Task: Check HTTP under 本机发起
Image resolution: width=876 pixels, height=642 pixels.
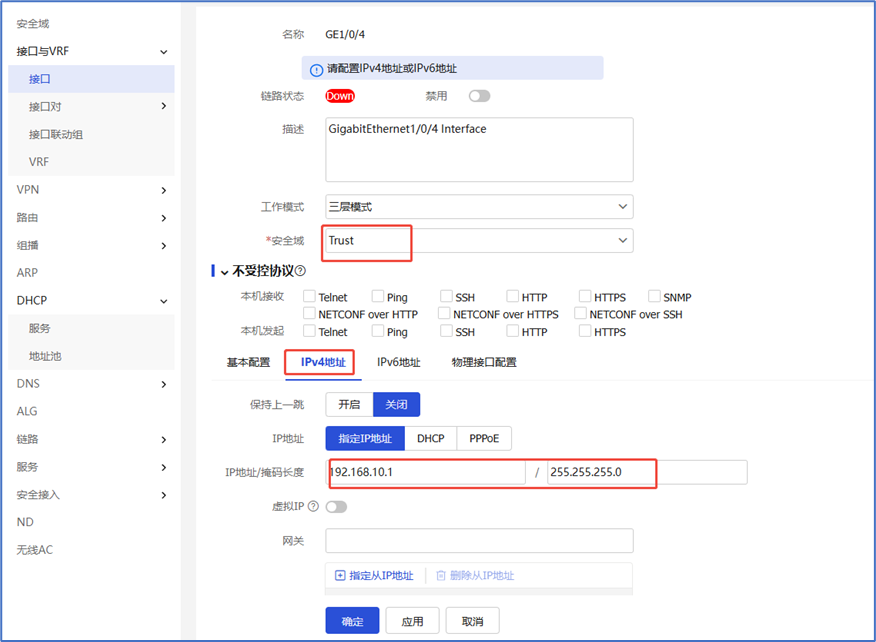Action: click(512, 331)
